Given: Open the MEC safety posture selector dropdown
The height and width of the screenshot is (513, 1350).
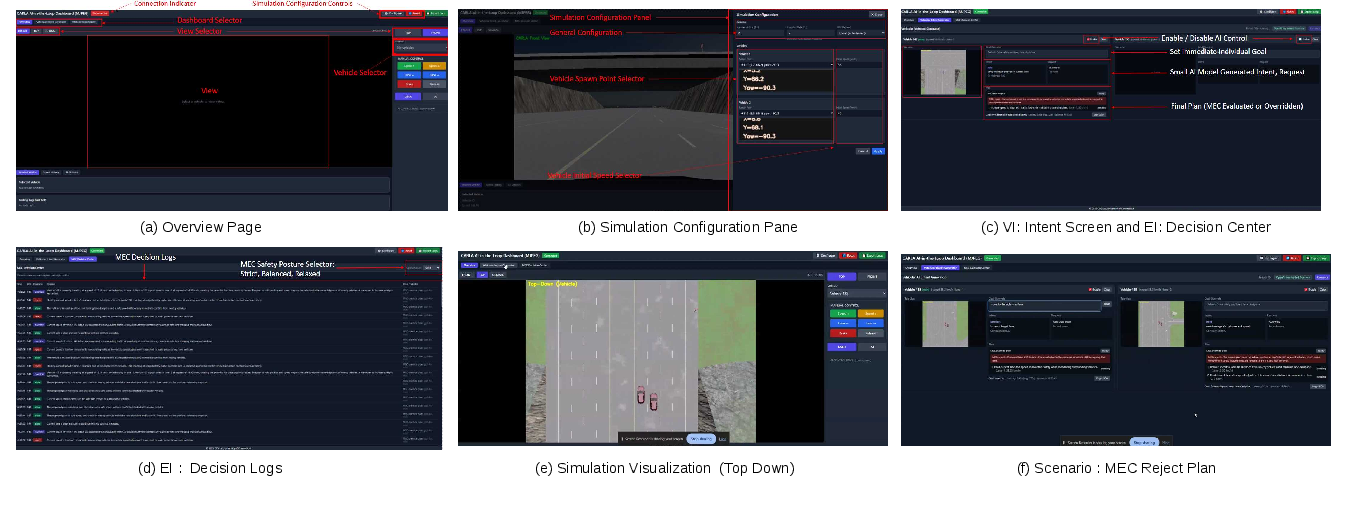Looking at the screenshot, I should [432, 268].
